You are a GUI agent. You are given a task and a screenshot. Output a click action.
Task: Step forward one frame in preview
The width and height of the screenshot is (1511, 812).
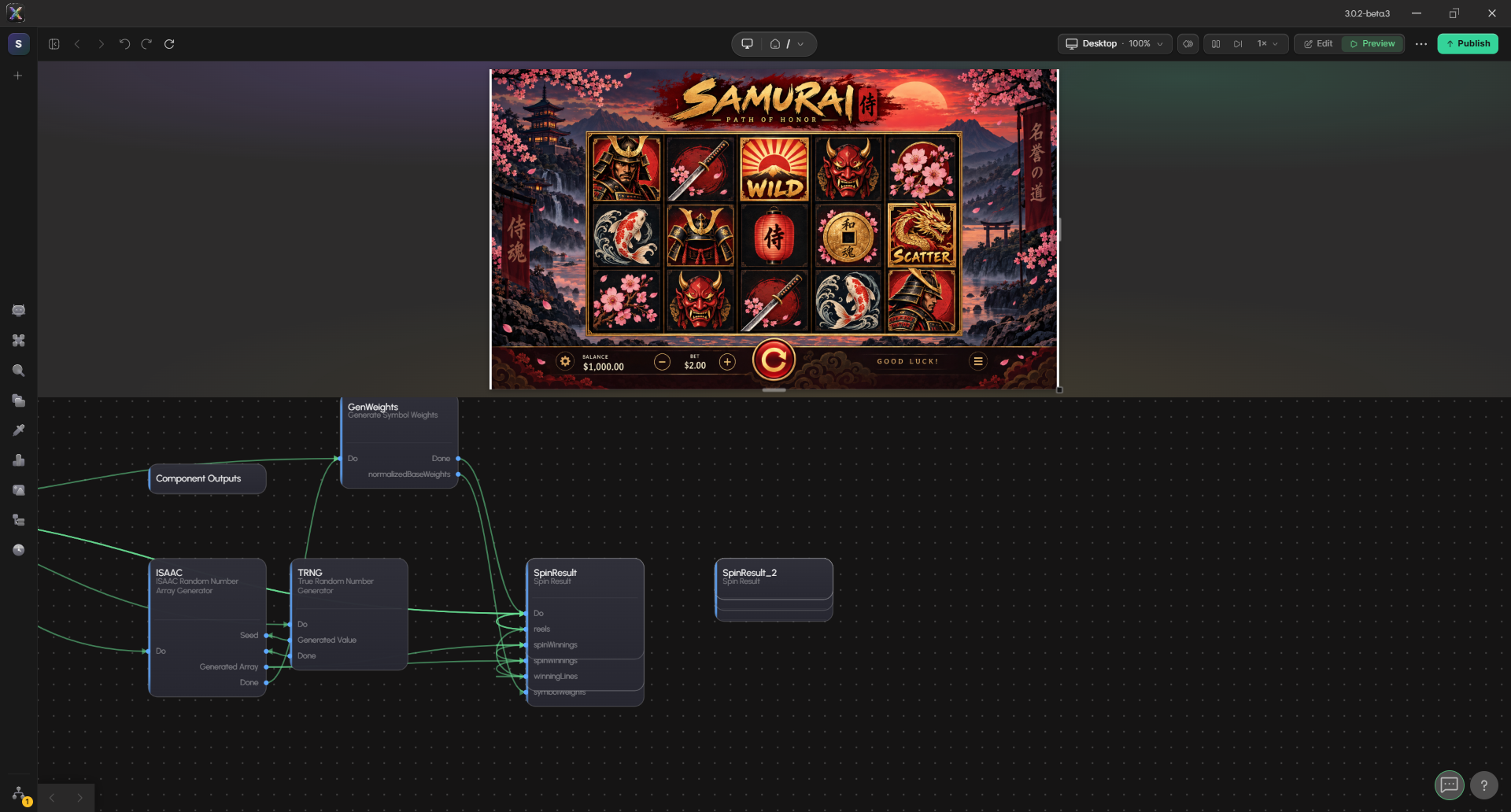click(1238, 44)
